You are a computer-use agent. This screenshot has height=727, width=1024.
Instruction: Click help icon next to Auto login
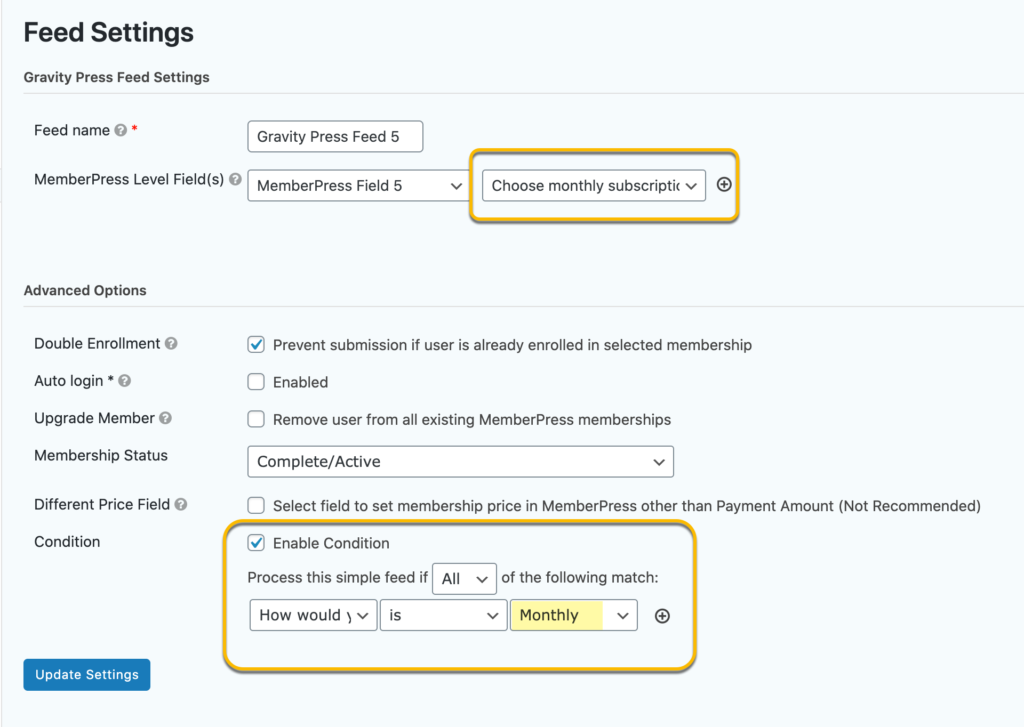click(124, 381)
